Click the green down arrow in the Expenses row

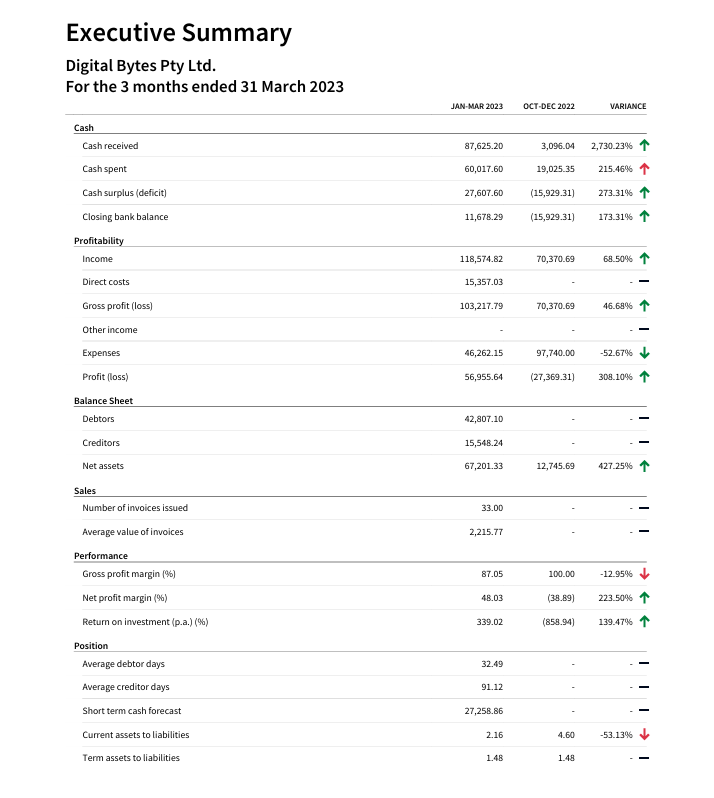click(644, 353)
